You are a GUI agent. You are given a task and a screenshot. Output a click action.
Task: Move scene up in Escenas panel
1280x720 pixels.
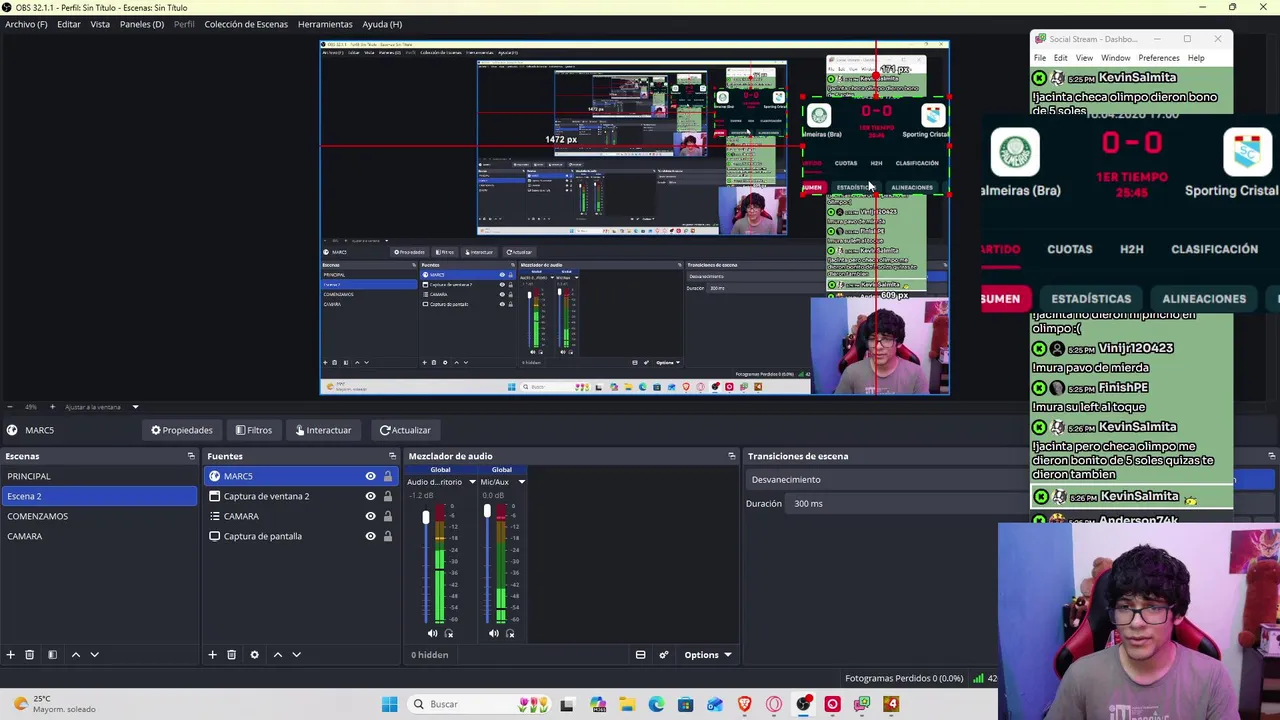(x=75, y=655)
